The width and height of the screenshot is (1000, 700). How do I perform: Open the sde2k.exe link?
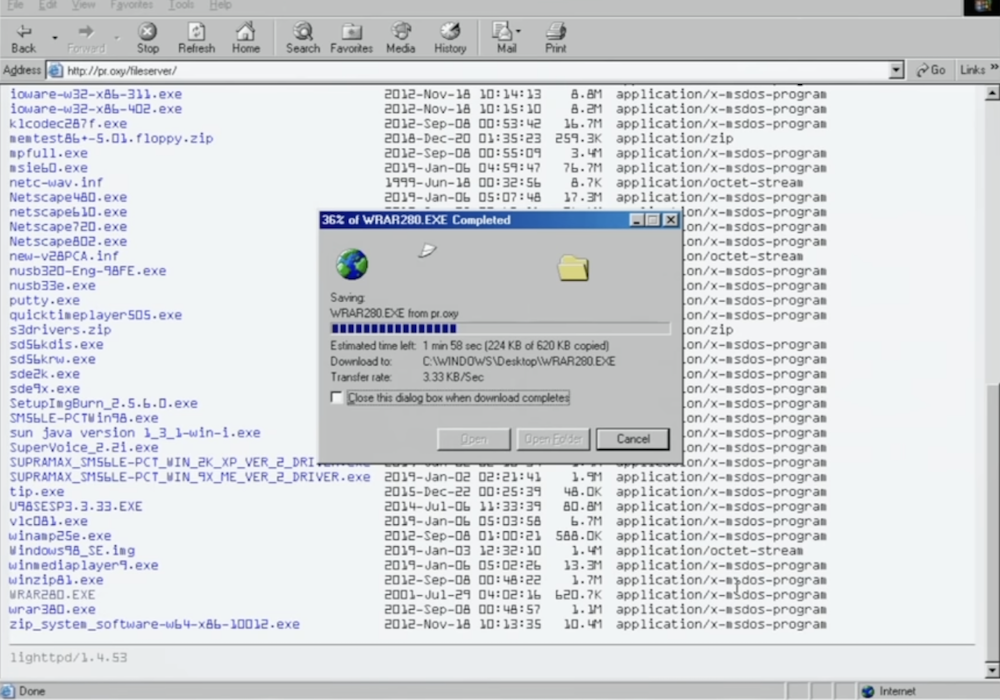[x=44, y=374]
